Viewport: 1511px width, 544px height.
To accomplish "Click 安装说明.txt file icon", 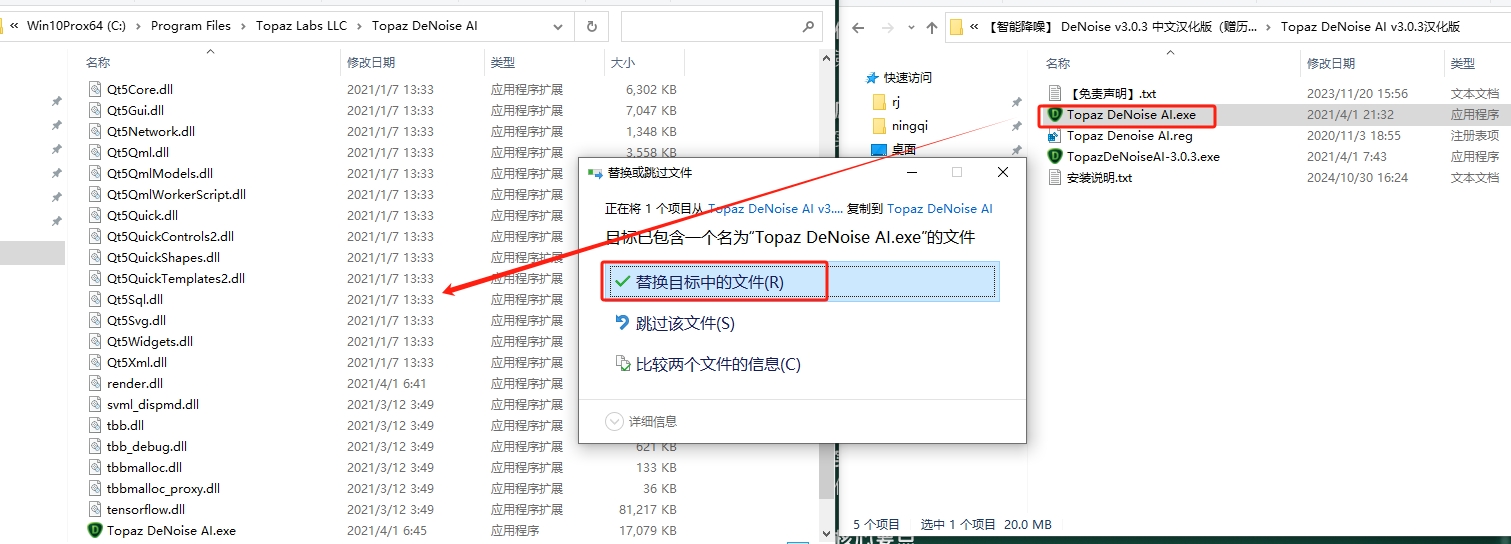I will (1054, 177).
